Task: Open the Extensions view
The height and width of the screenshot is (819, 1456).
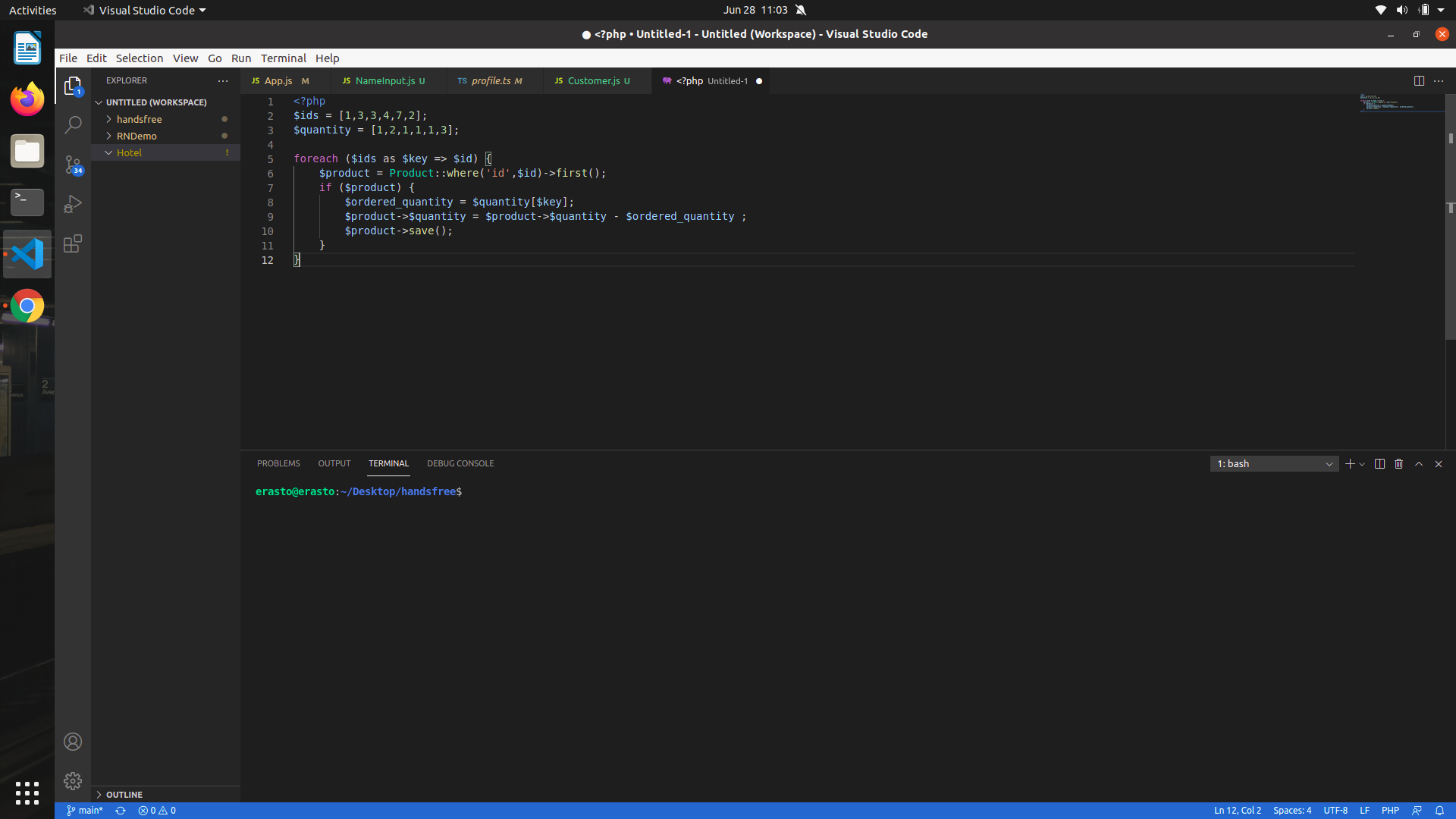Action: 73,244
